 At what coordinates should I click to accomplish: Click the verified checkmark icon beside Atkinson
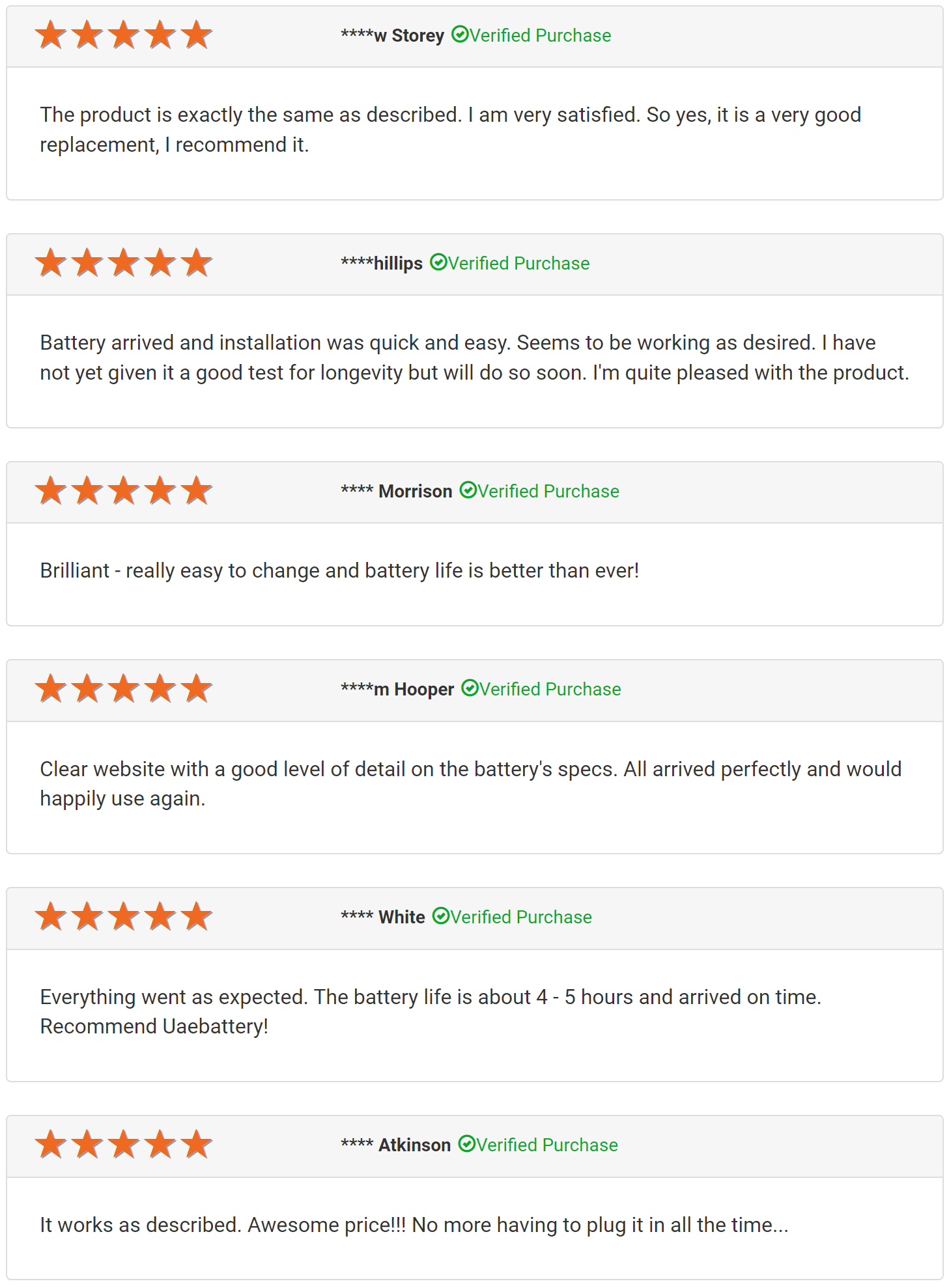(x=467, y=1144)
